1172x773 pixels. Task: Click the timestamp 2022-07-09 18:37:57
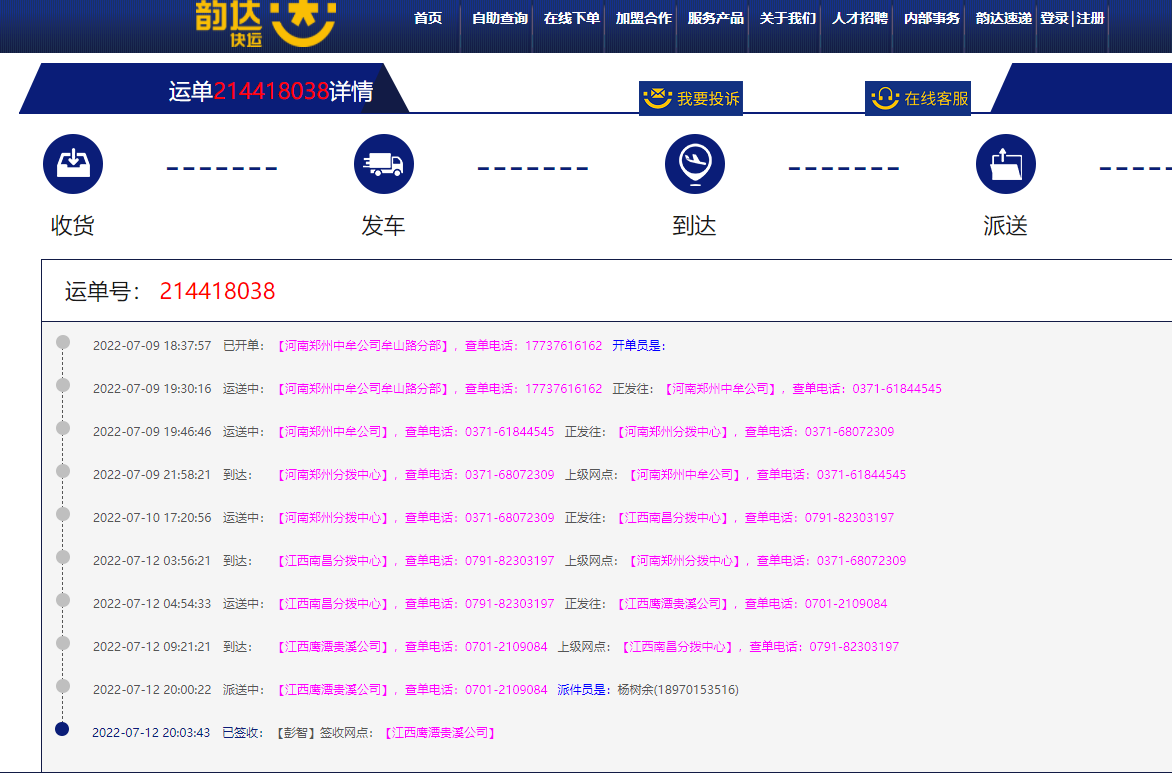click(152, 345)
